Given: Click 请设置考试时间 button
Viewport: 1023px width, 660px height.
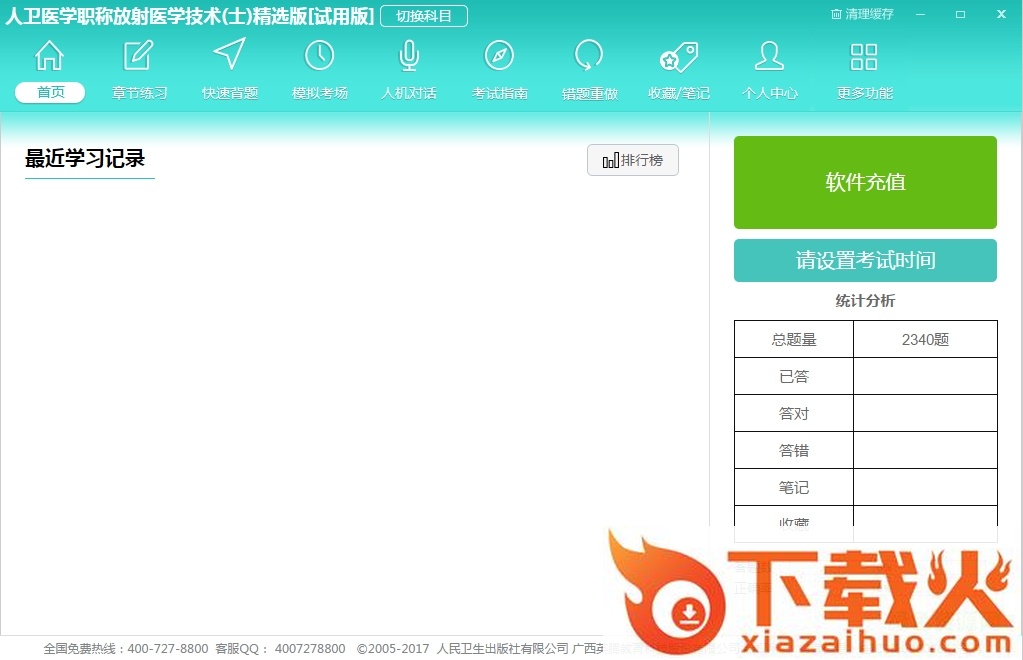Looking at the screenshot, I should (x=865, y=261).
